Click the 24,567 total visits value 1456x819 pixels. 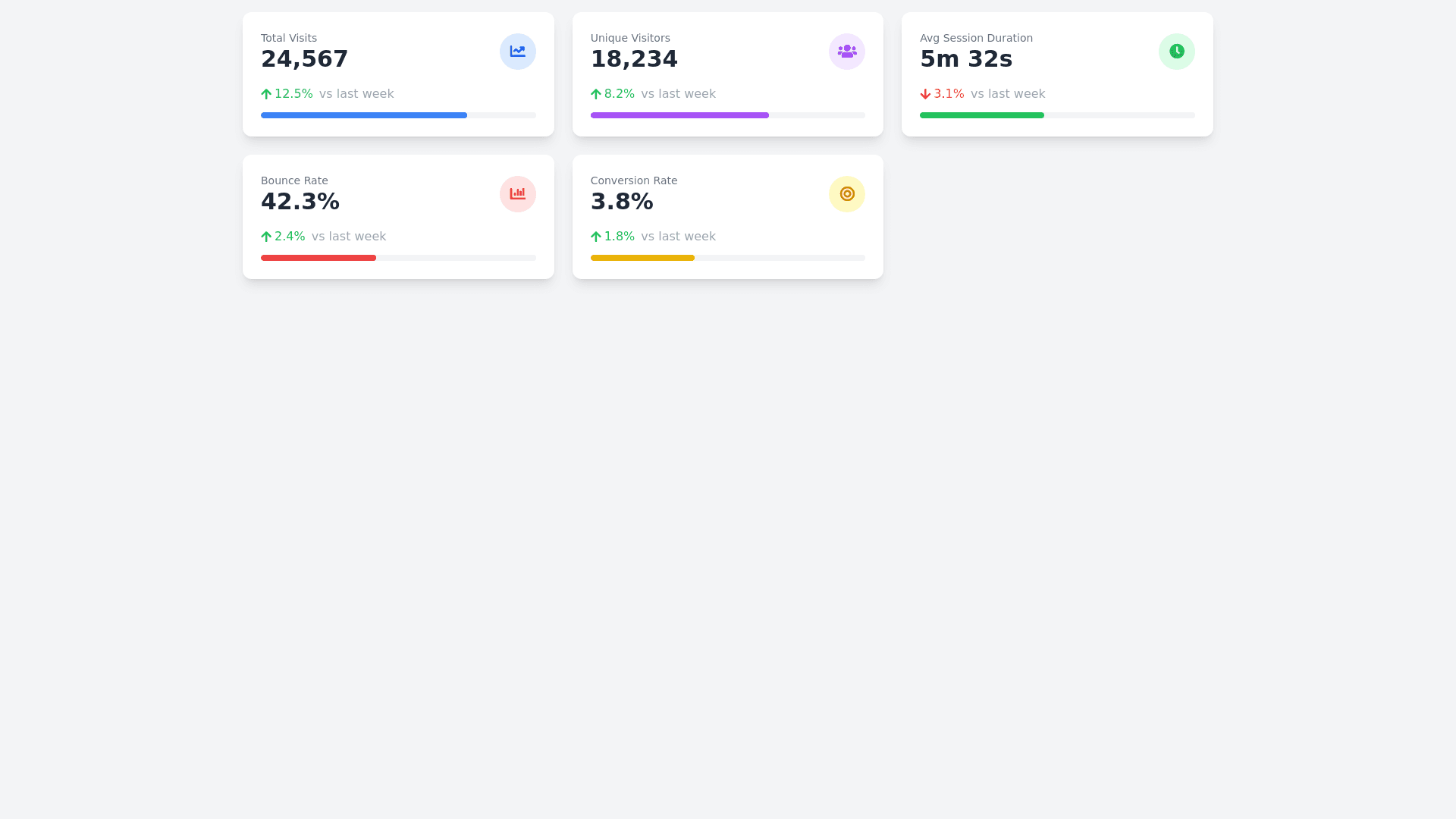coord(304,59)
